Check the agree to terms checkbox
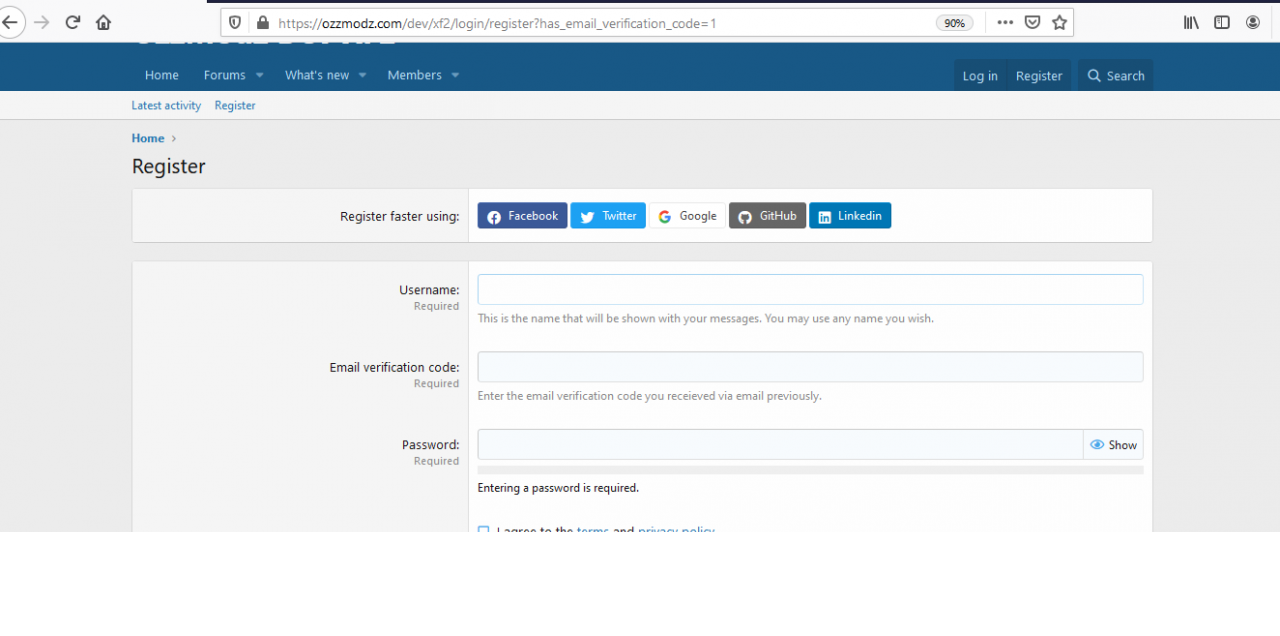 [x=483, y=531]
